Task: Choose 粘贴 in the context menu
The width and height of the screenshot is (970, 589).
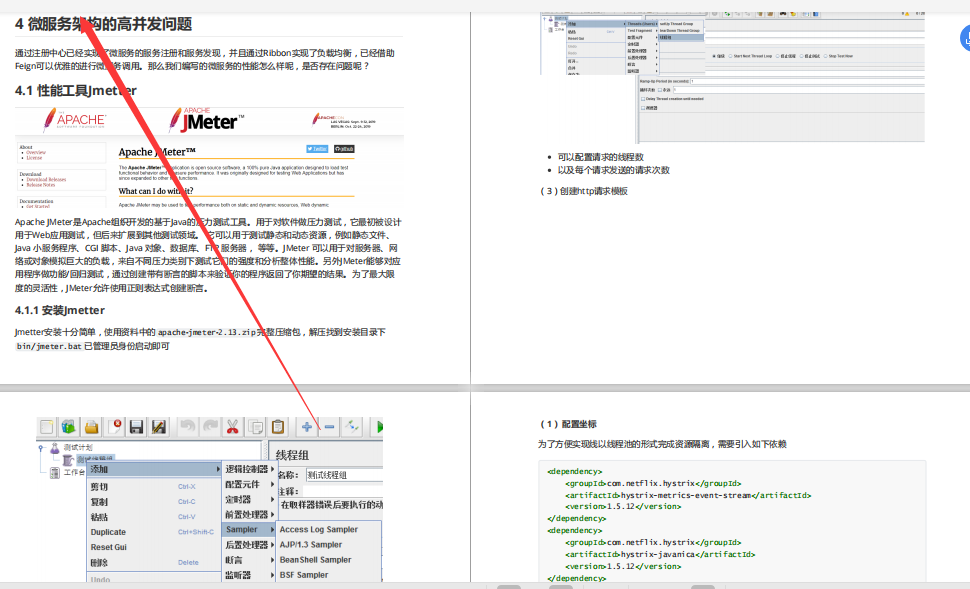Action: (x=154, y=517)
